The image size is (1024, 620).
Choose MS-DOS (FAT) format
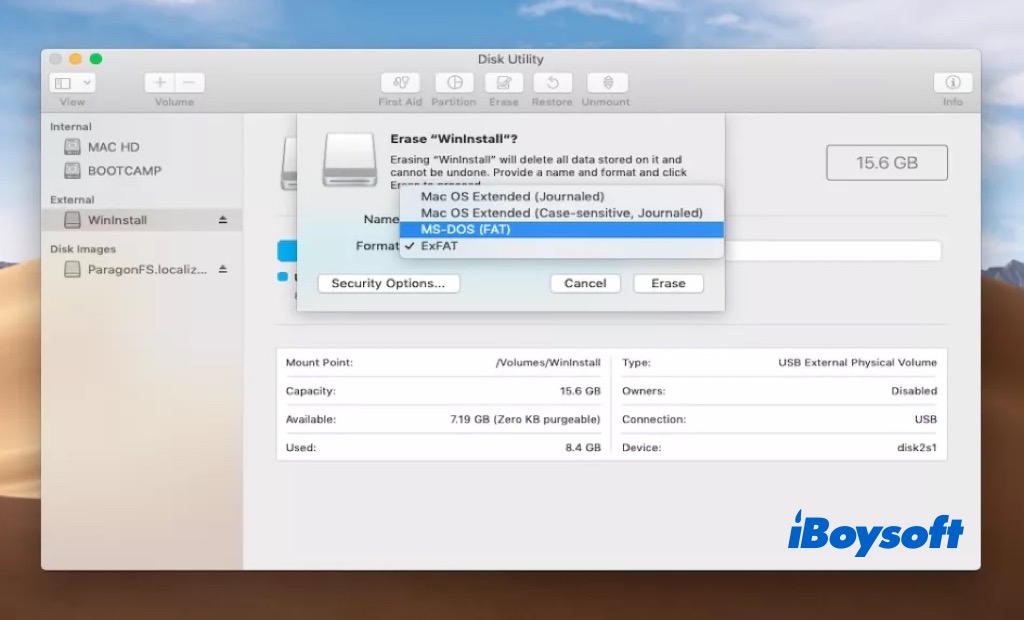click(452, 229)
